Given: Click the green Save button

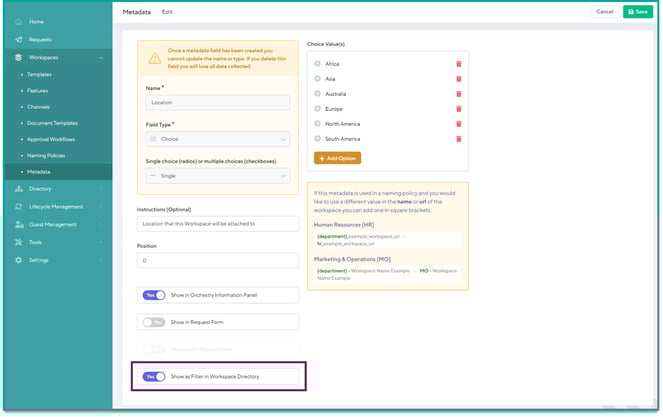Looking at the screenshot, I should click(x=636, y=11).
